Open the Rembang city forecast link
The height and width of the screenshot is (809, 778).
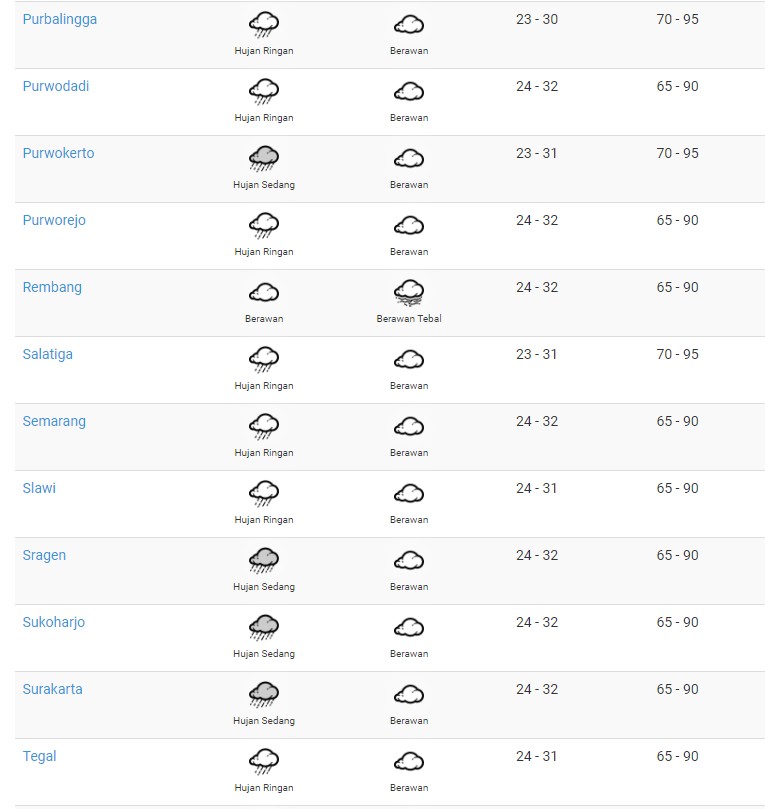coord(52,287)
